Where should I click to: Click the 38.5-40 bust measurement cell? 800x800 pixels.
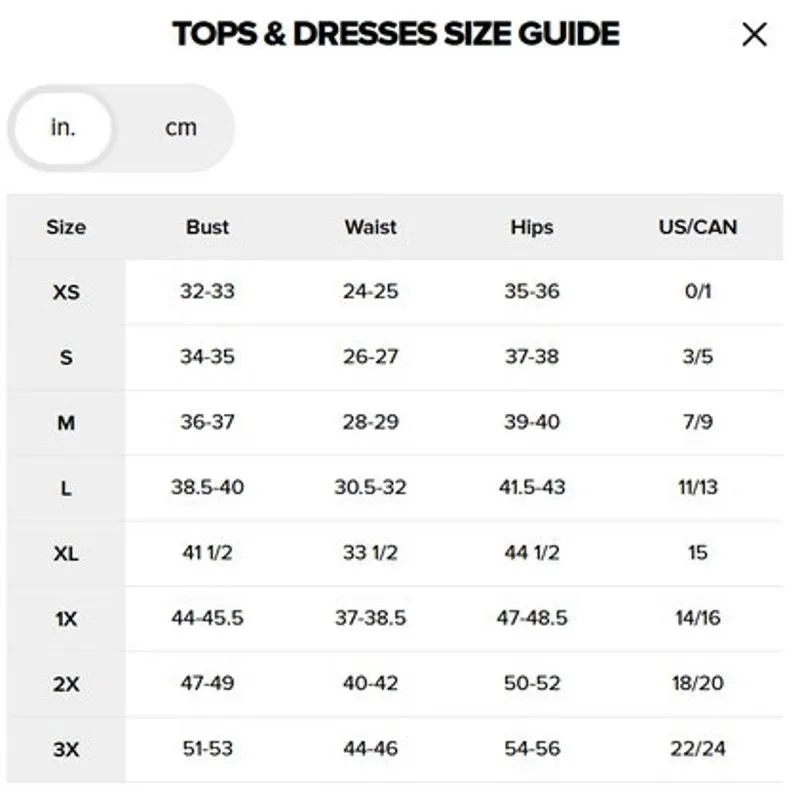[x=207, y=487]
